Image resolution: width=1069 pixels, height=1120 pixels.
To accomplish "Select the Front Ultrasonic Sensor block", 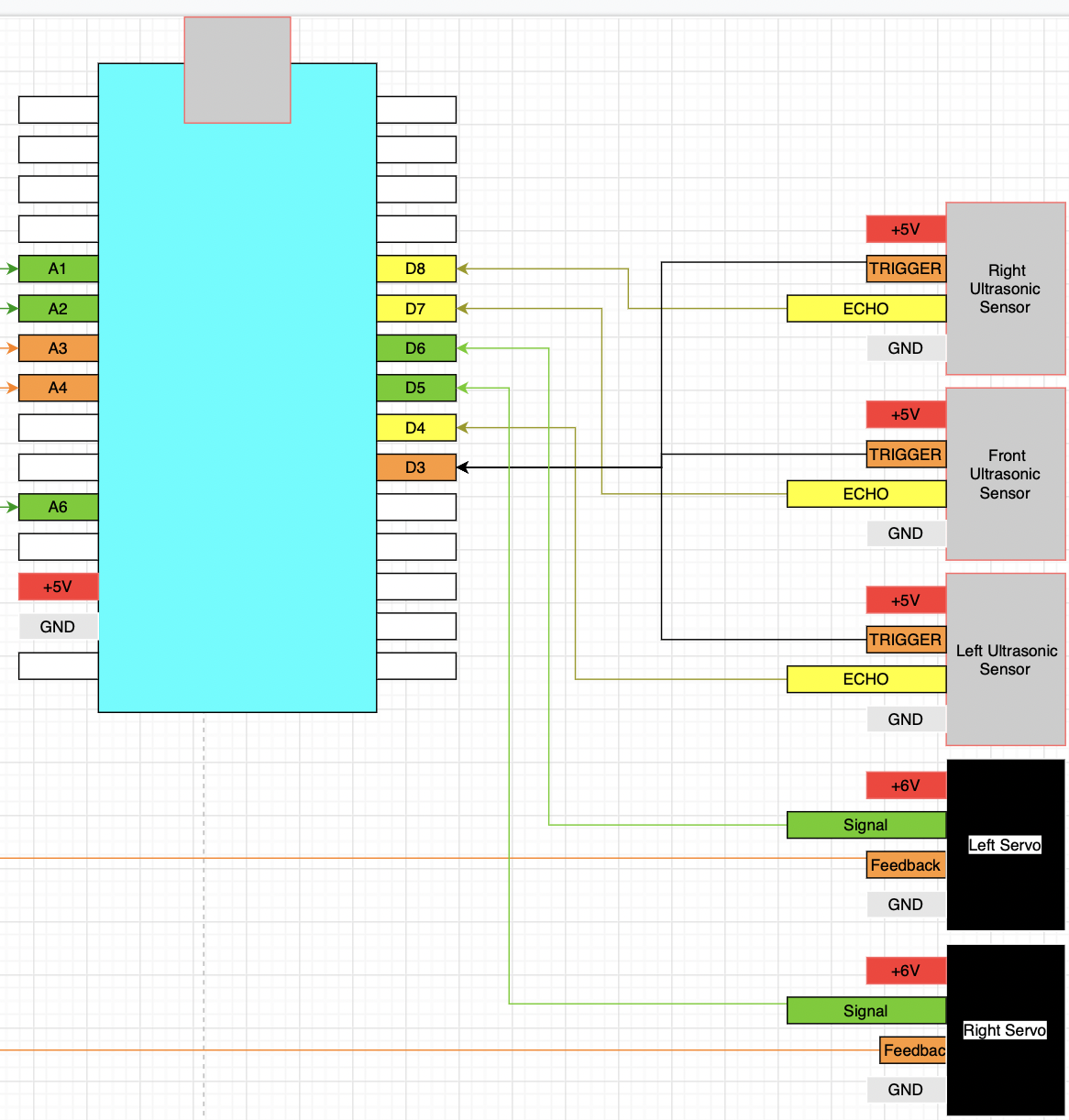I will pos(1006,474).
